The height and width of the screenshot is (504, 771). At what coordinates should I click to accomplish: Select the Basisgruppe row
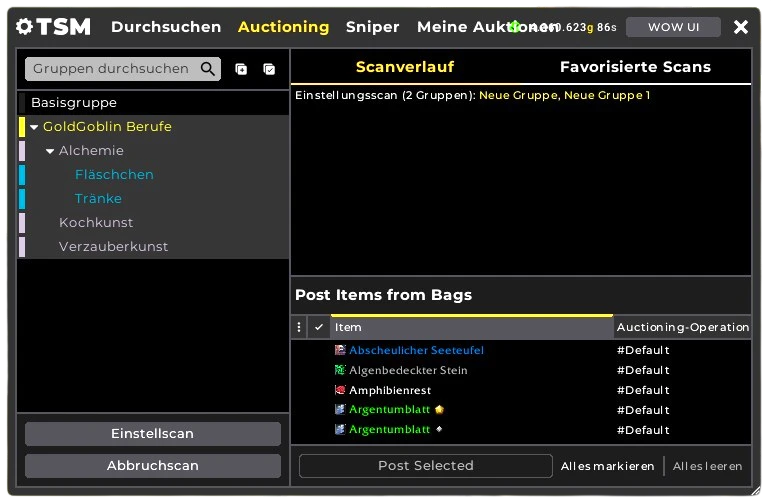[x=153, y=103]
